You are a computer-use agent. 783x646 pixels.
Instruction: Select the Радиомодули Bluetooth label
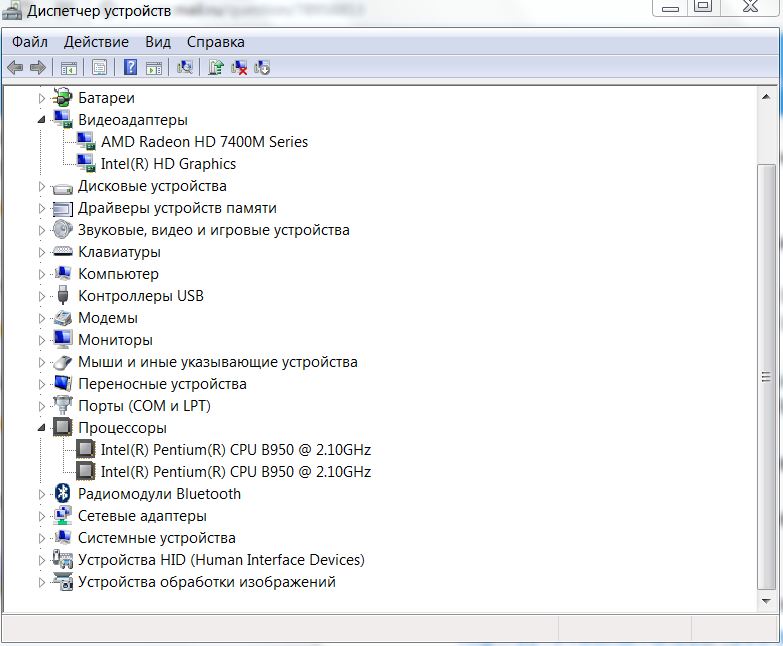[159, 494]
